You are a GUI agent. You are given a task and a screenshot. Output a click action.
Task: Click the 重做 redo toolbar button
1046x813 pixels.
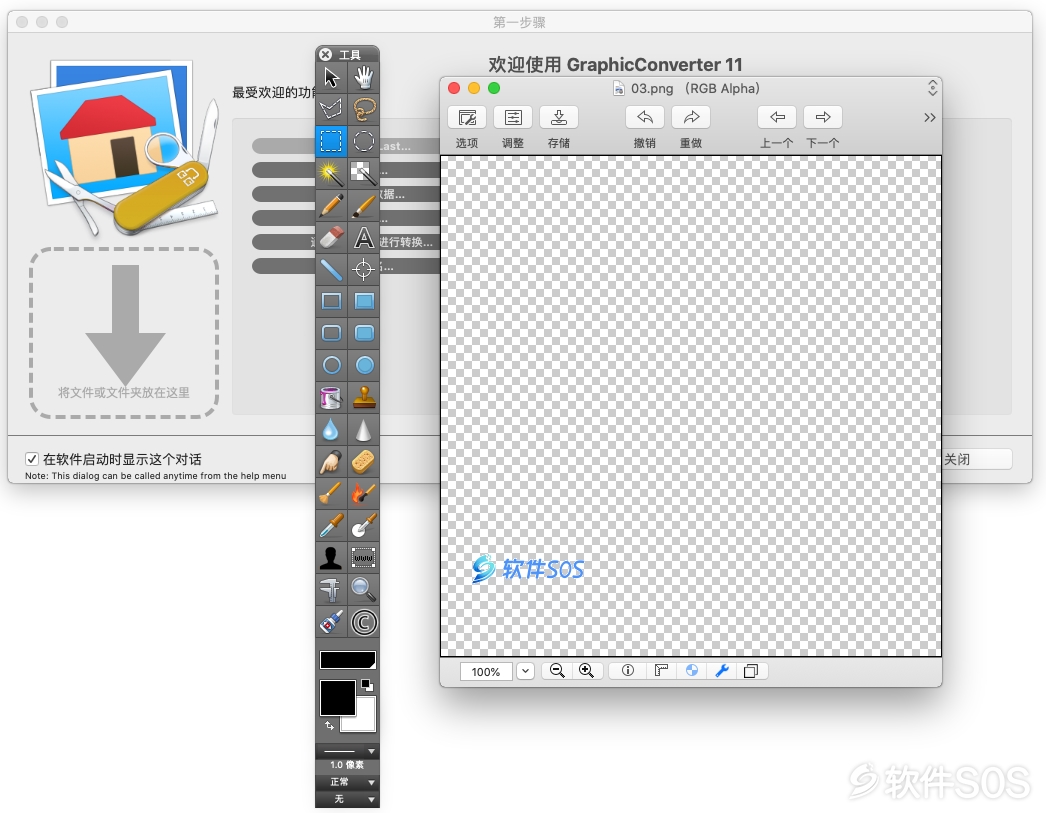coord(691,118)
